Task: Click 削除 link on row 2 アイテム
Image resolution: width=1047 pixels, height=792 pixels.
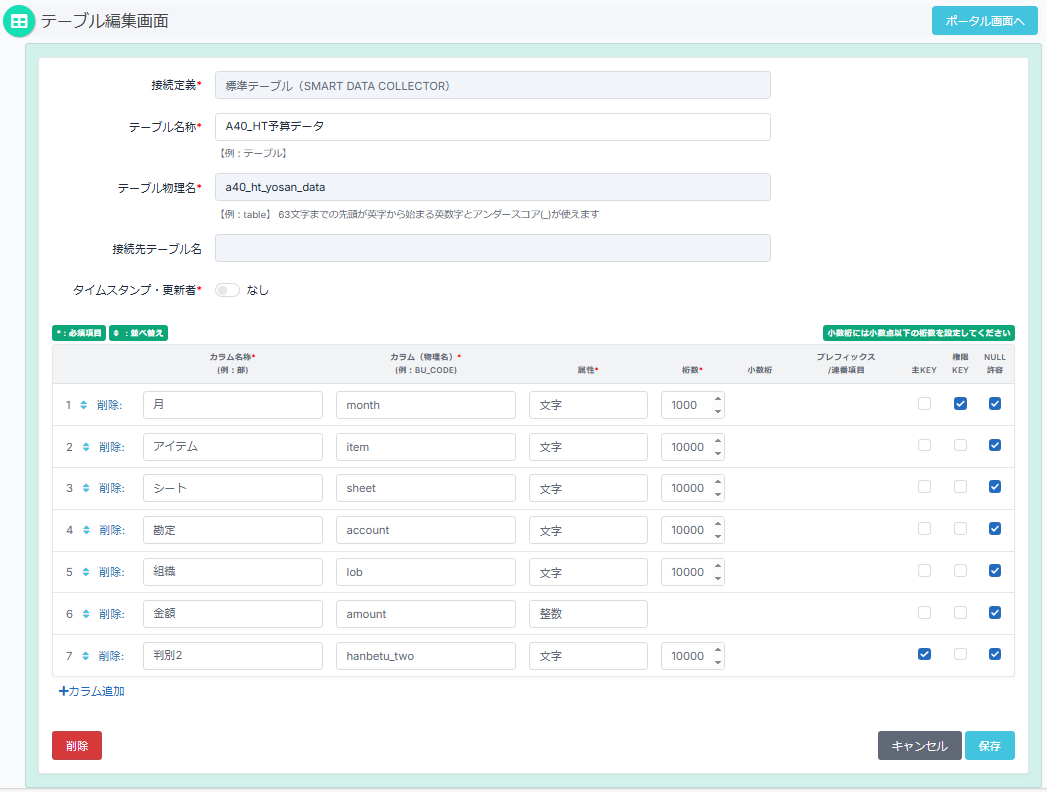Action: tap(110, 447)
